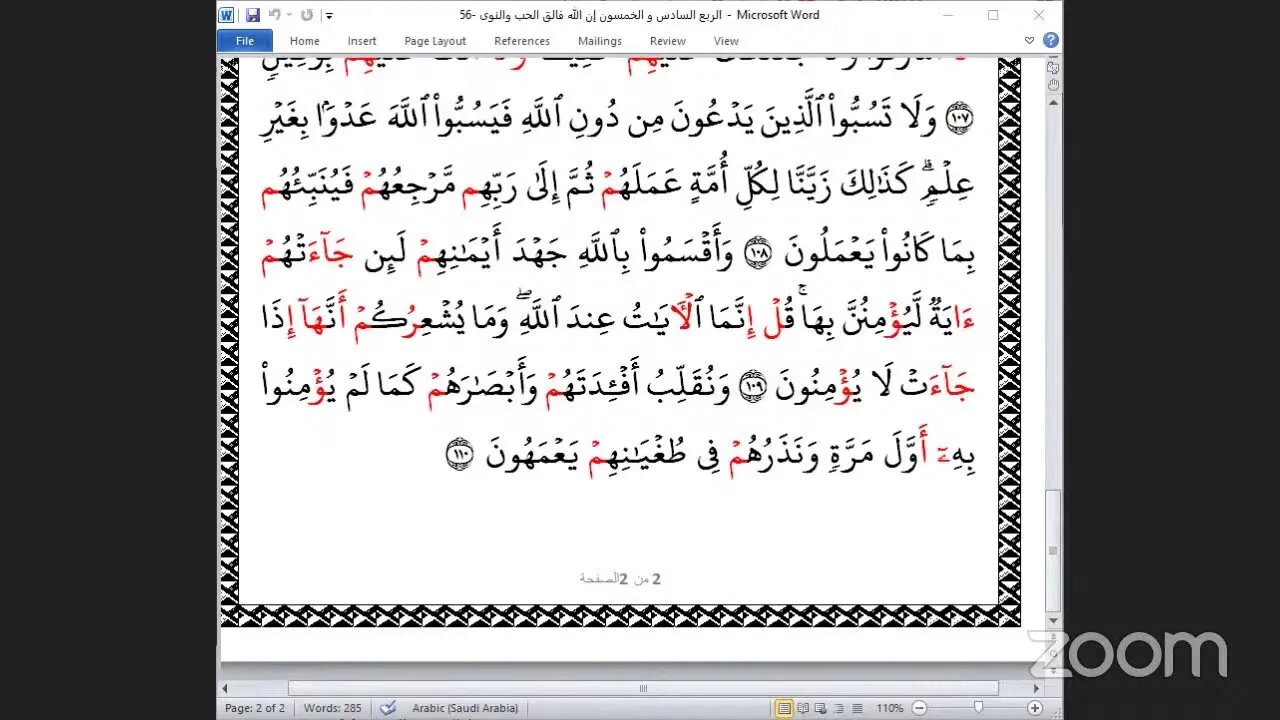The width and height of the screenshot is (1280, 720).
Task: Click the horizontal scrollbar right arrow
Action: pos(1036,688)
